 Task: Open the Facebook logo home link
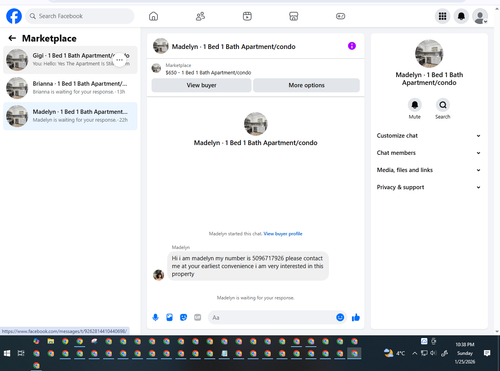[x=14, y=16]
